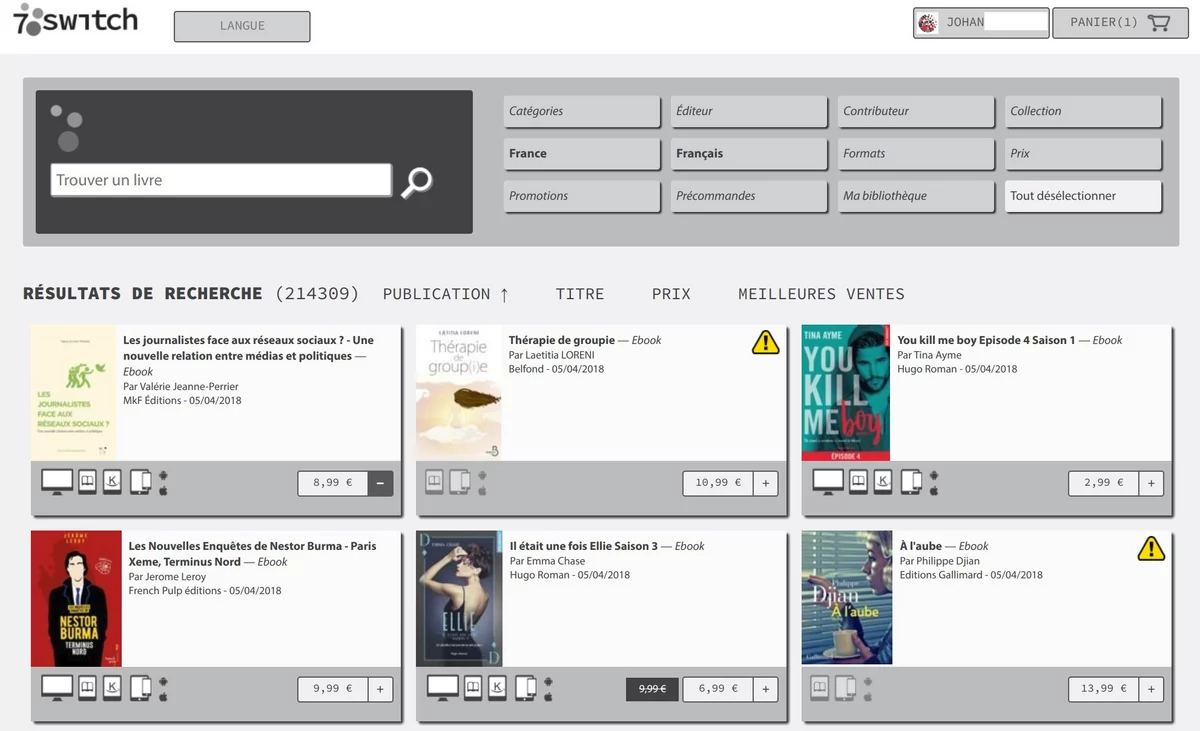
Task: Click the 6,99 € discounted price button
Action: 718,689
